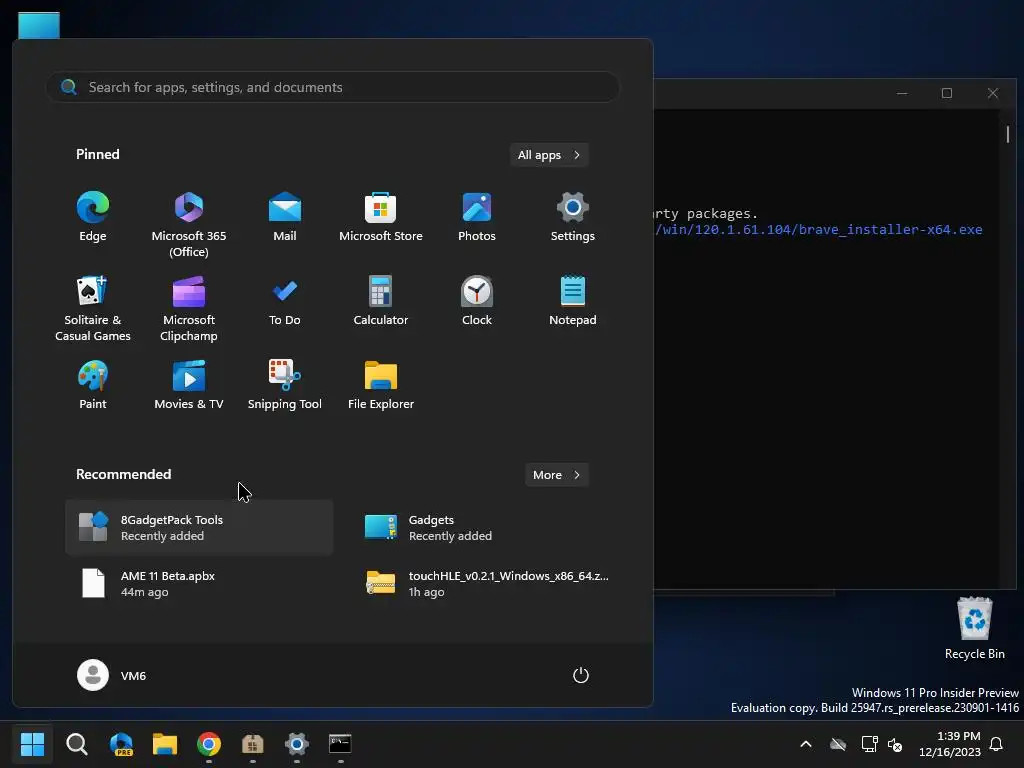Open Microsoft Store from Pinned apps
Screen dimensions: 1024x768
(381, 217)
